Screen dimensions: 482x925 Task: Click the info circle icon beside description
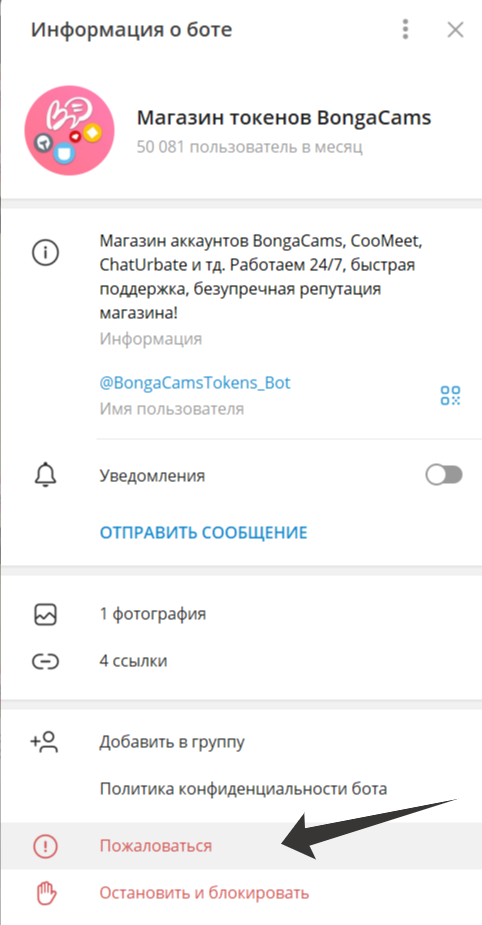point(45,254)
